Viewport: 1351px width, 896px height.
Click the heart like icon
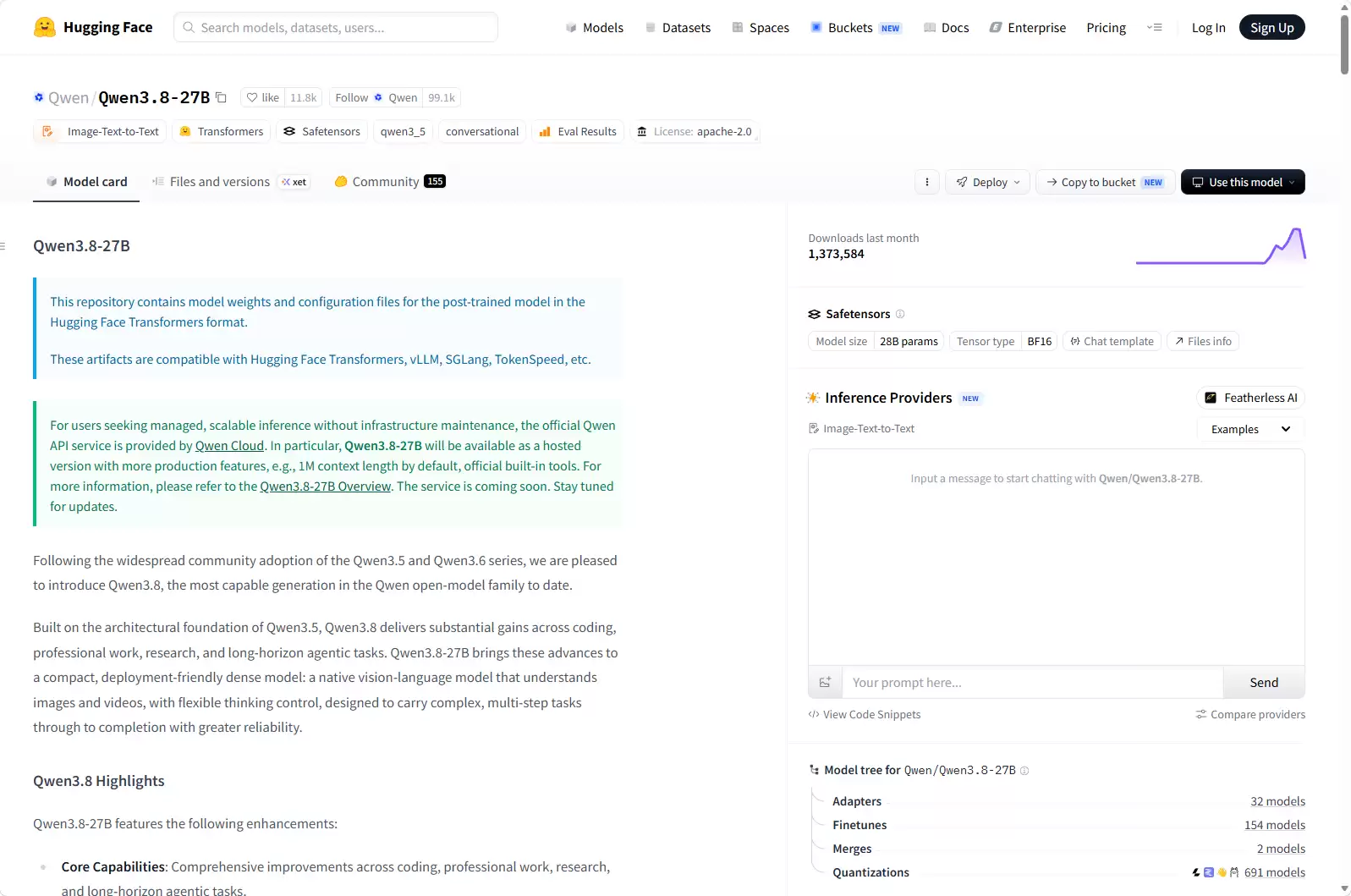(252, 97)
